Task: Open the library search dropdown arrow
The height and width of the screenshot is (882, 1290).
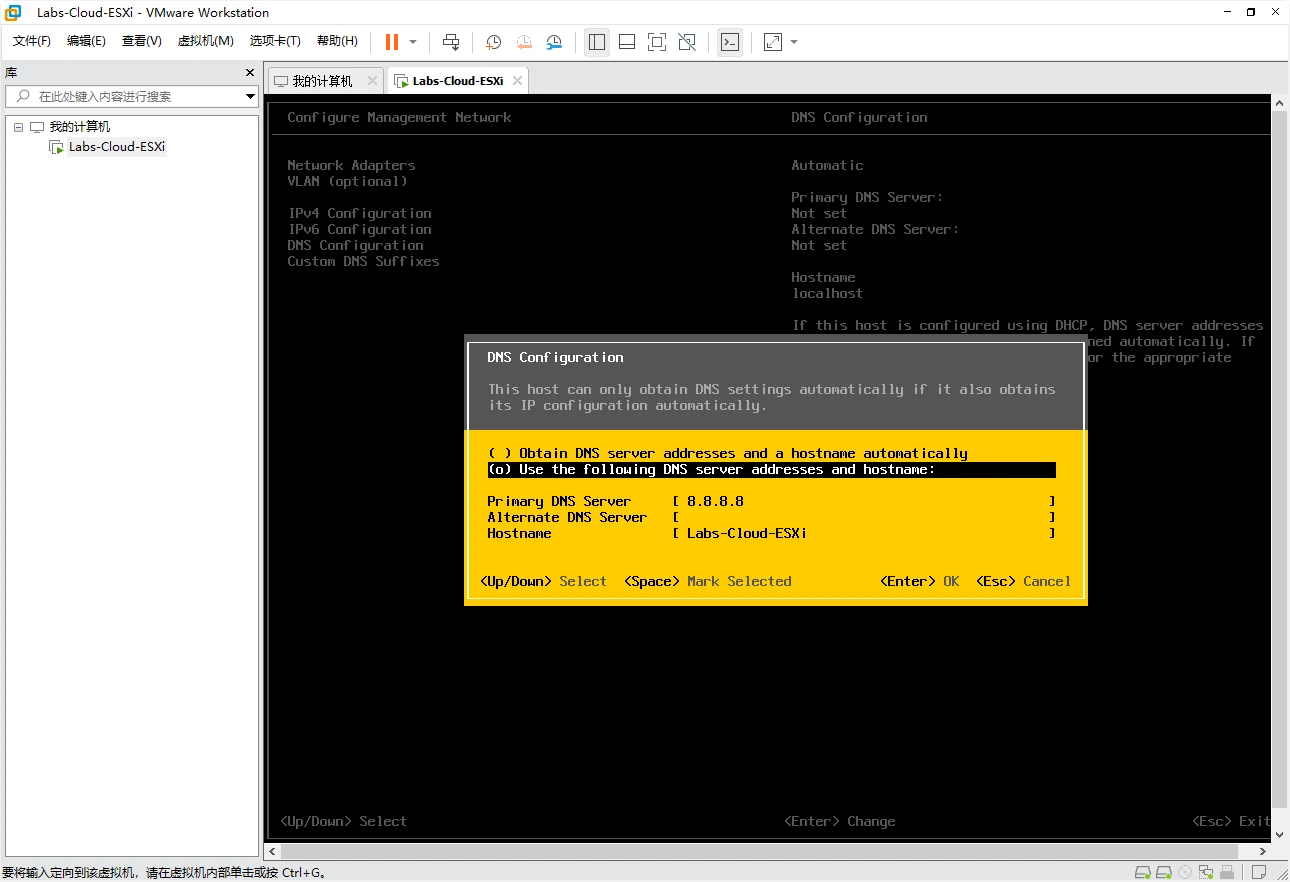Action: 251,96
